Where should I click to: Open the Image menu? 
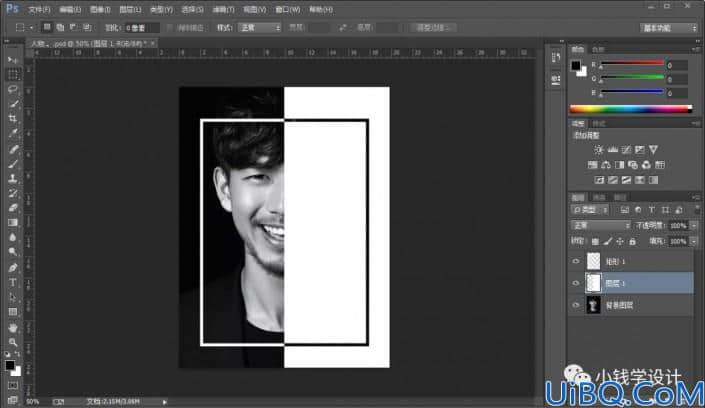pyautogui.click(x=100, y=9)
